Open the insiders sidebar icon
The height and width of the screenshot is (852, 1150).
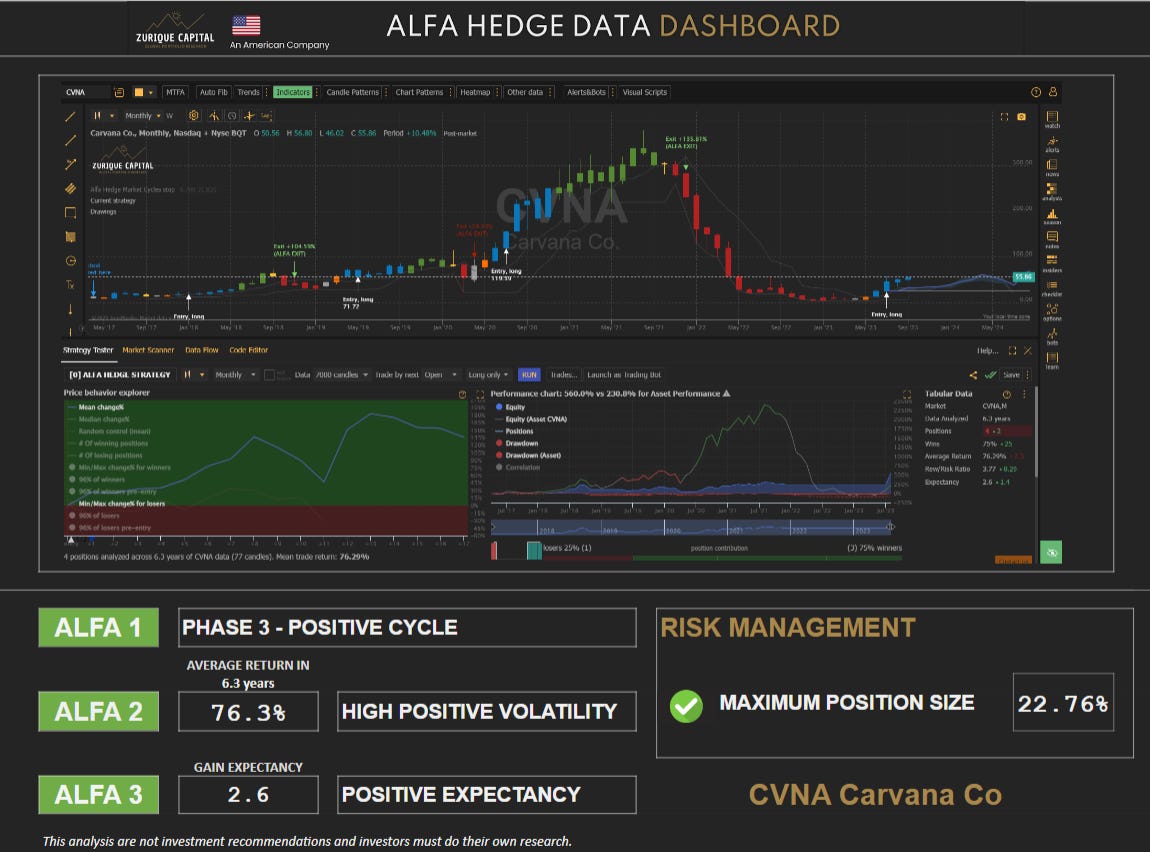(1052, 264)
